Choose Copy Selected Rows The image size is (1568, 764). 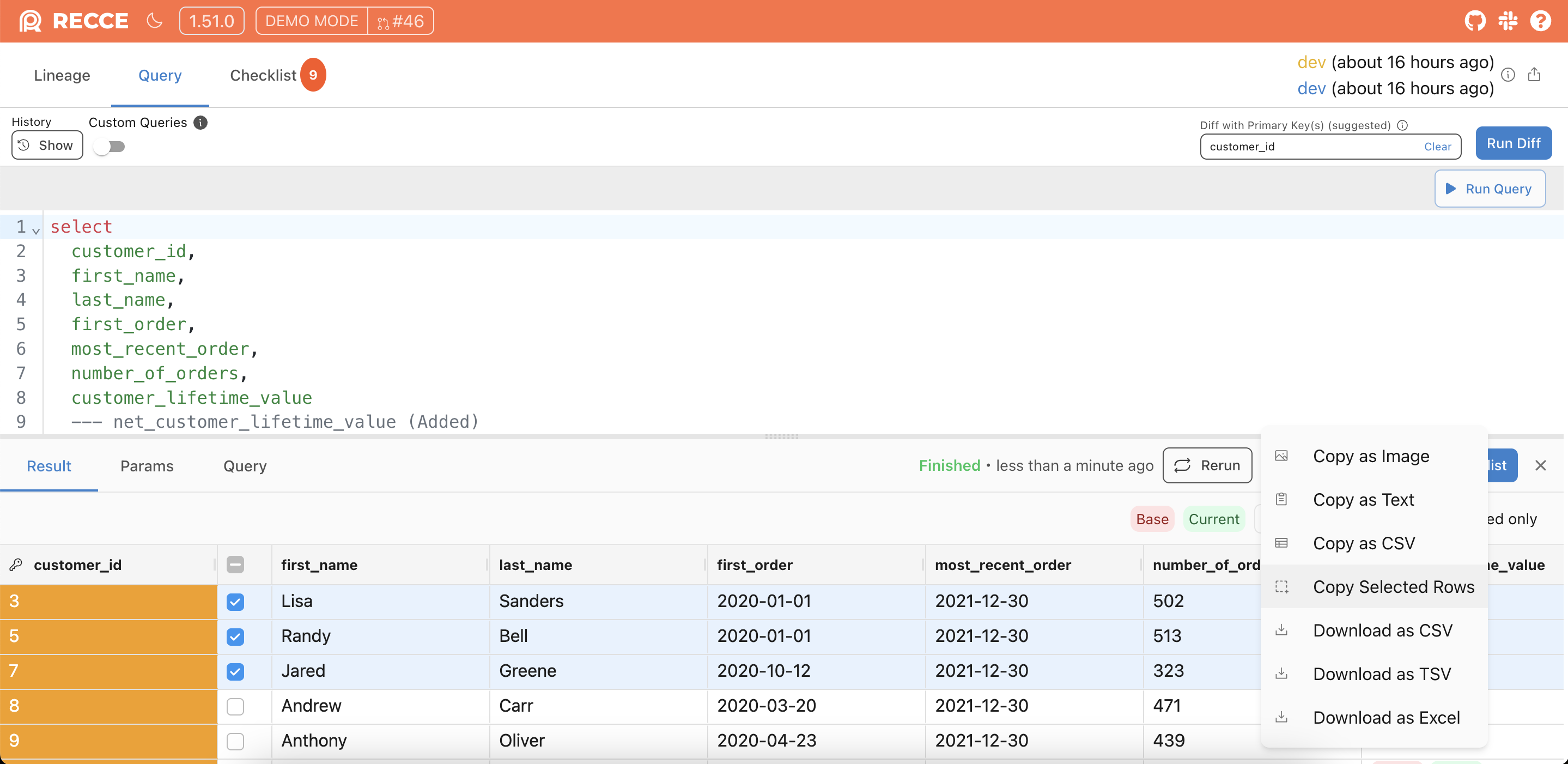(x=1374, y=586)
